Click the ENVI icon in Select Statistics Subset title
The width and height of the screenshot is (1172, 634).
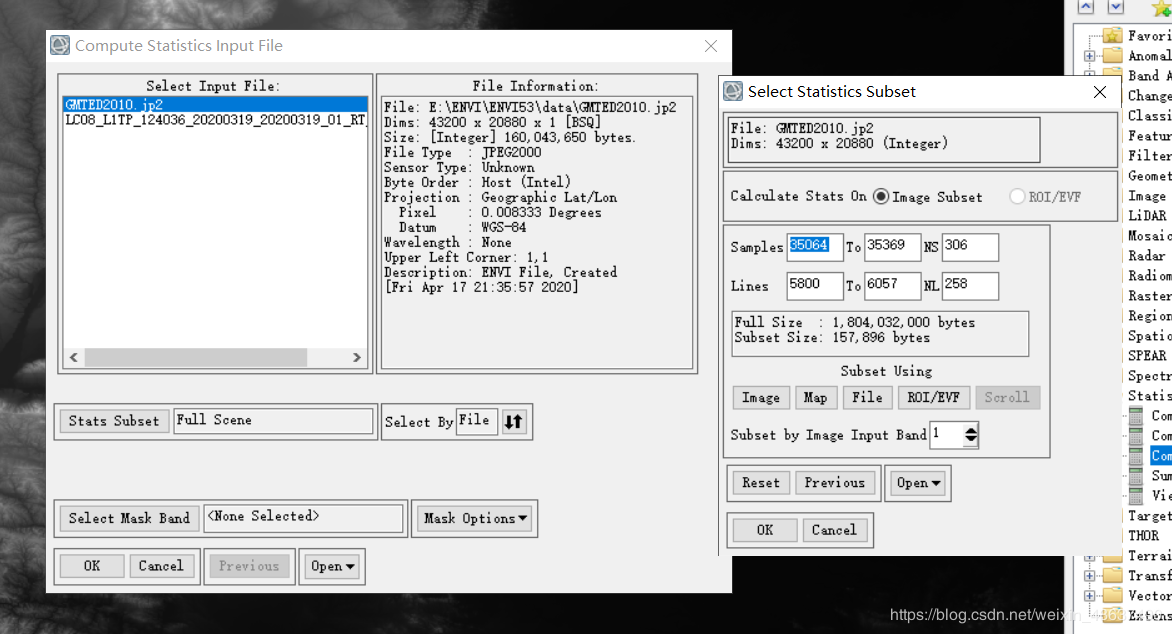click(x=733, y=91)
